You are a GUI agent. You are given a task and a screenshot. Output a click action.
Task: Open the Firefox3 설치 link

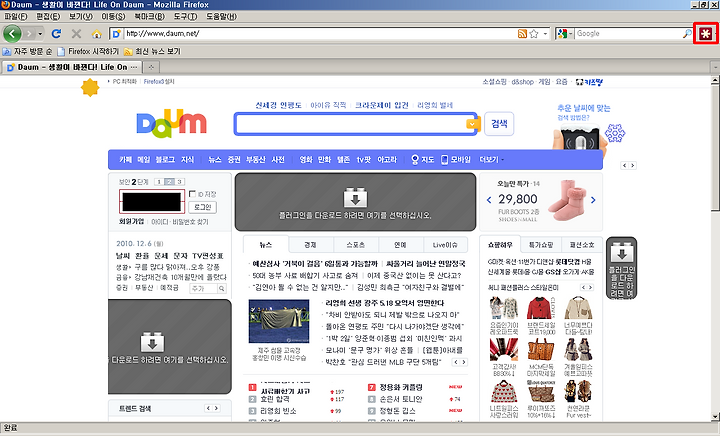coord(159,82)
